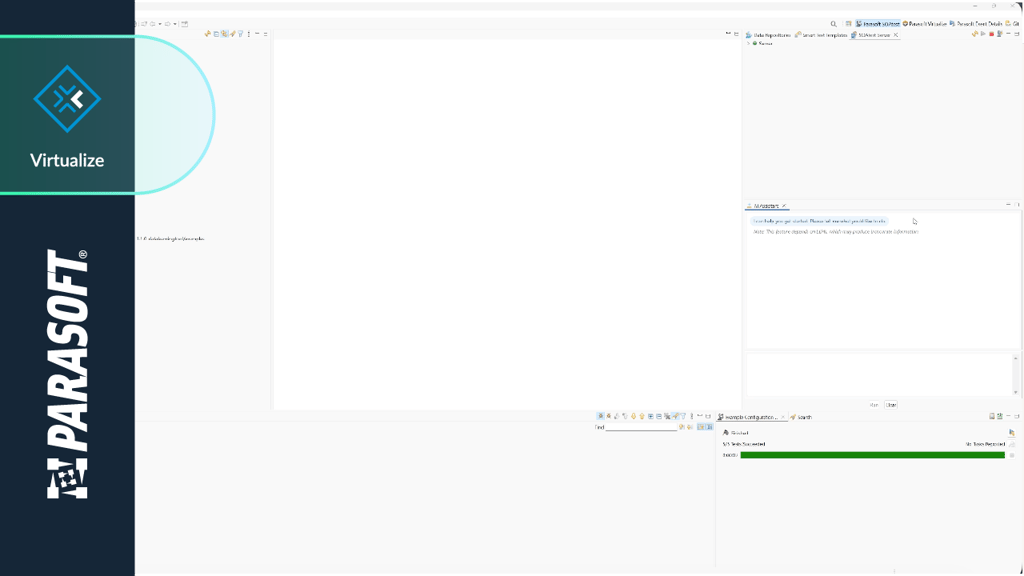Click the first icon at right of results tab bar
This screenshot has height=576, width=1024.
991,416
